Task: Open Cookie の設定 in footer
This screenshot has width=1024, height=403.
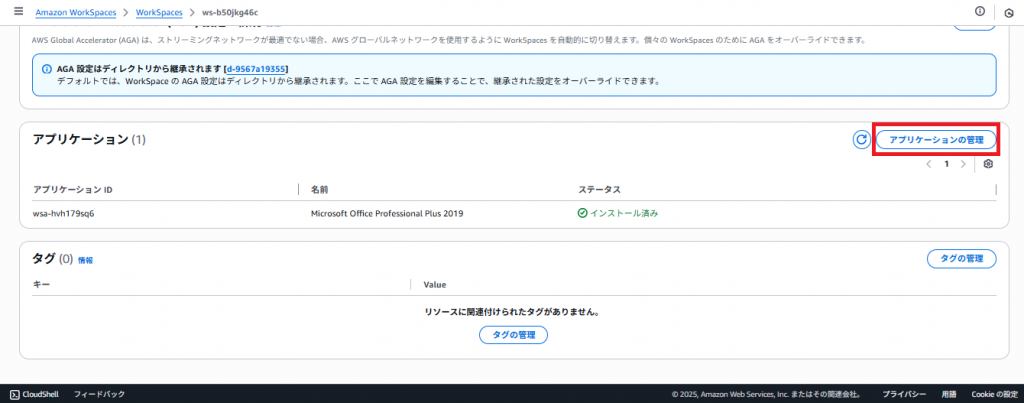Action: 994,394
